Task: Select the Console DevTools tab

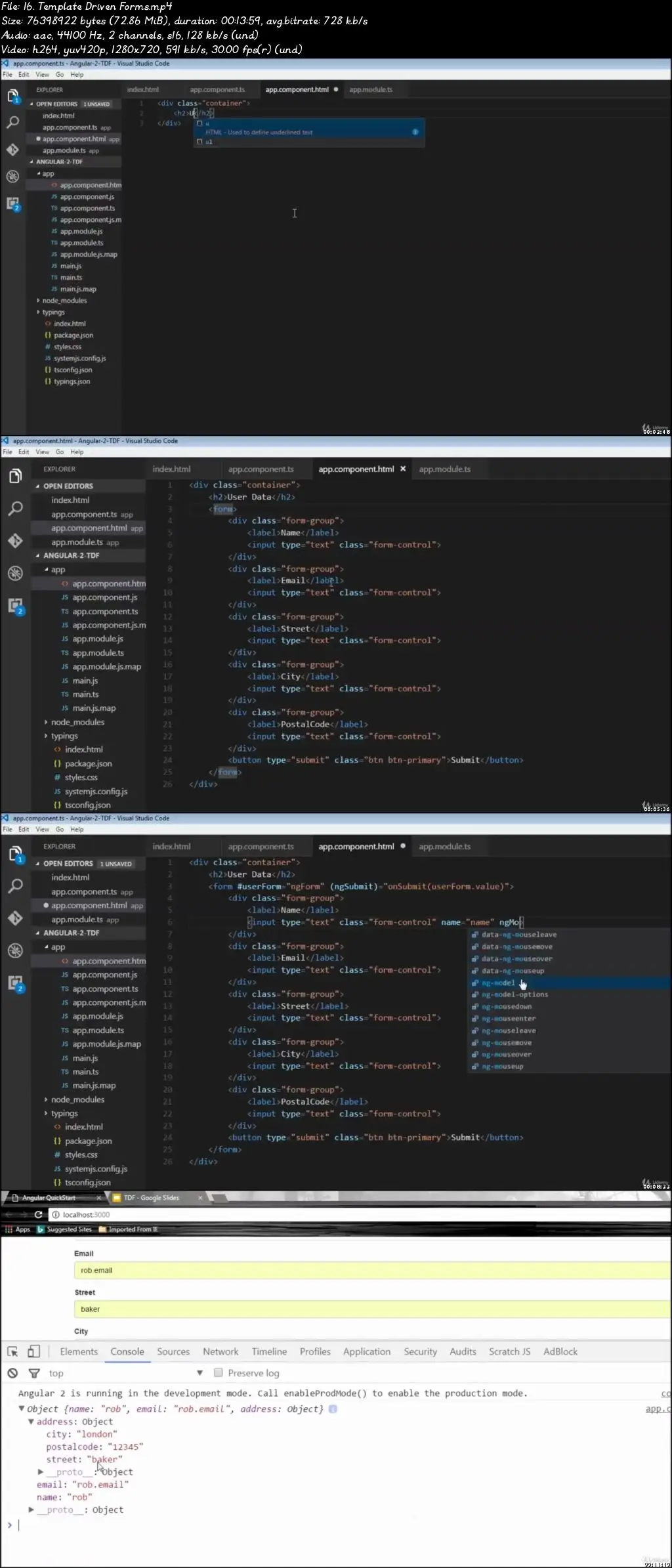Action: (x=127, y=1351)
